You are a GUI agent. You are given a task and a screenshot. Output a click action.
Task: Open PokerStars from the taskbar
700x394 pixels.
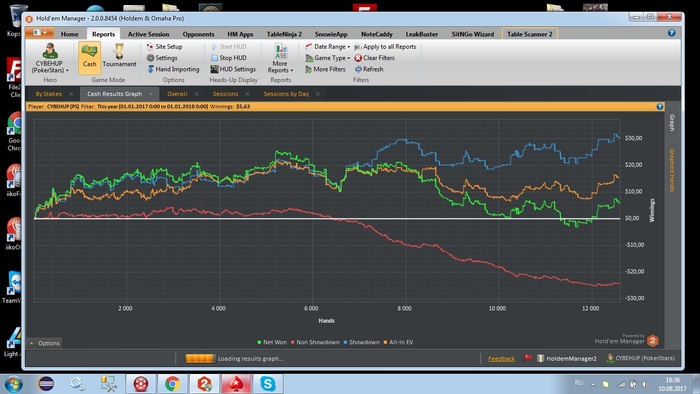click(x=236, y=384)
